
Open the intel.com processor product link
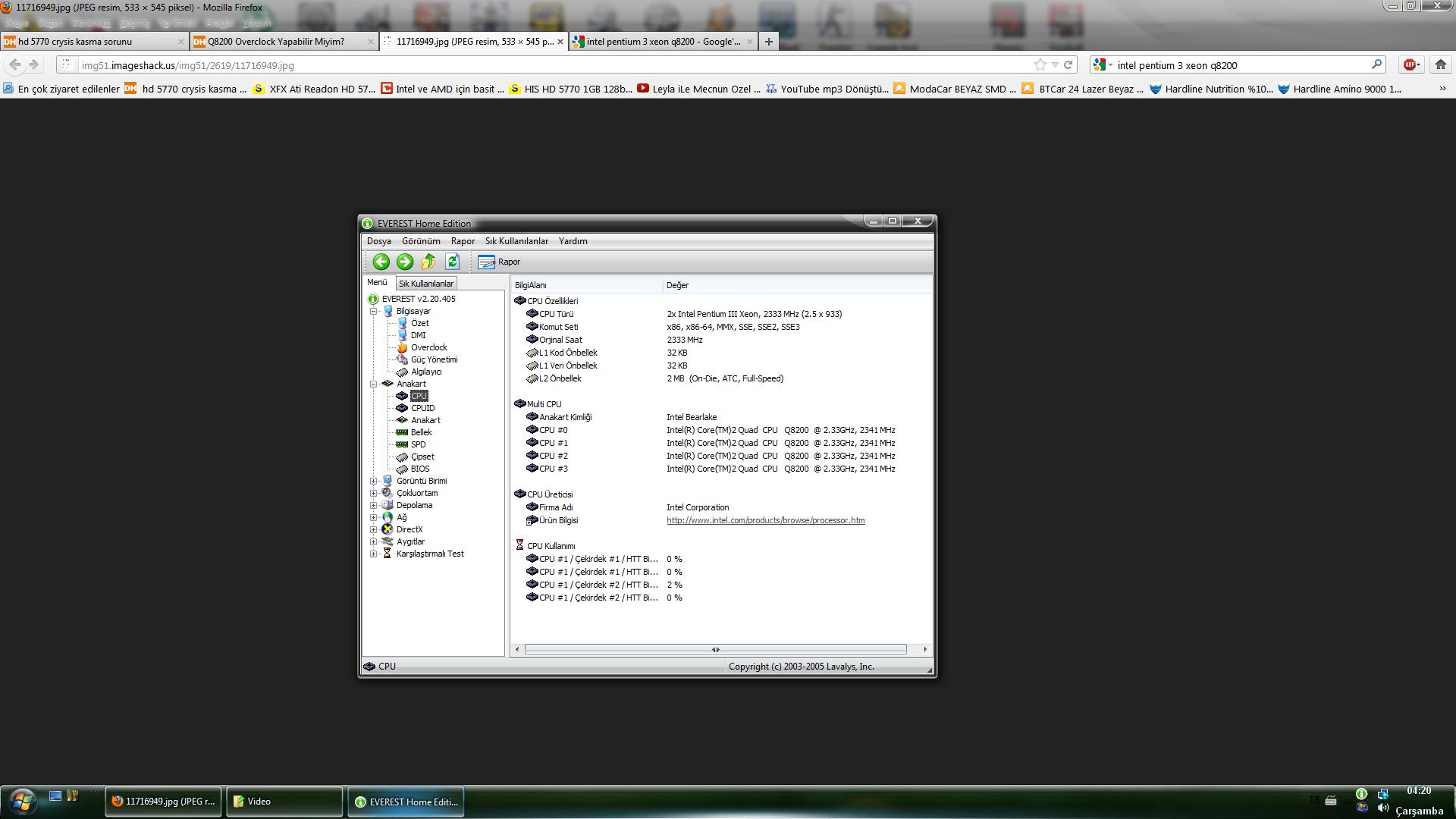pyautogui.click(x=766, y=520)
